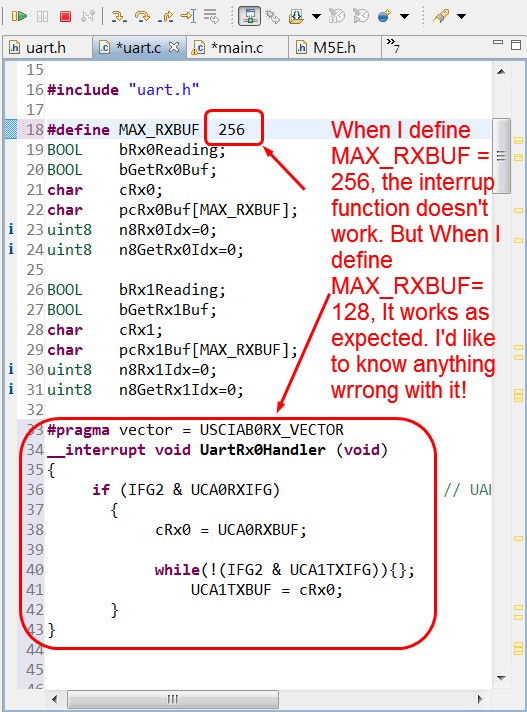Step Into the next function call
The image size is (527, 712).
(119, 17)
